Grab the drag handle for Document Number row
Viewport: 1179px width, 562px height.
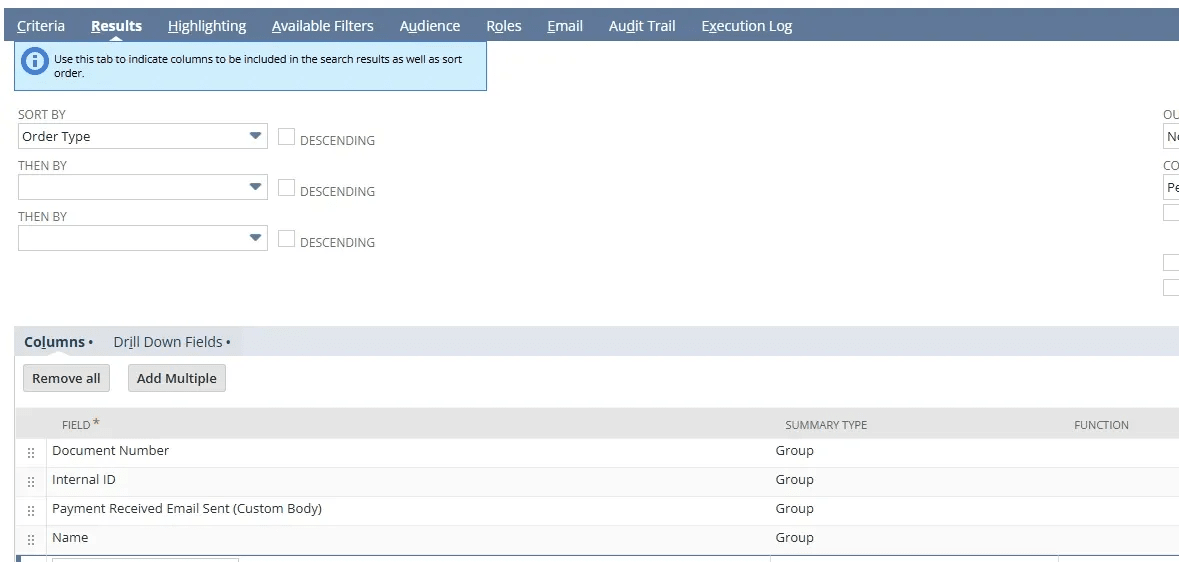click(31, 453)
